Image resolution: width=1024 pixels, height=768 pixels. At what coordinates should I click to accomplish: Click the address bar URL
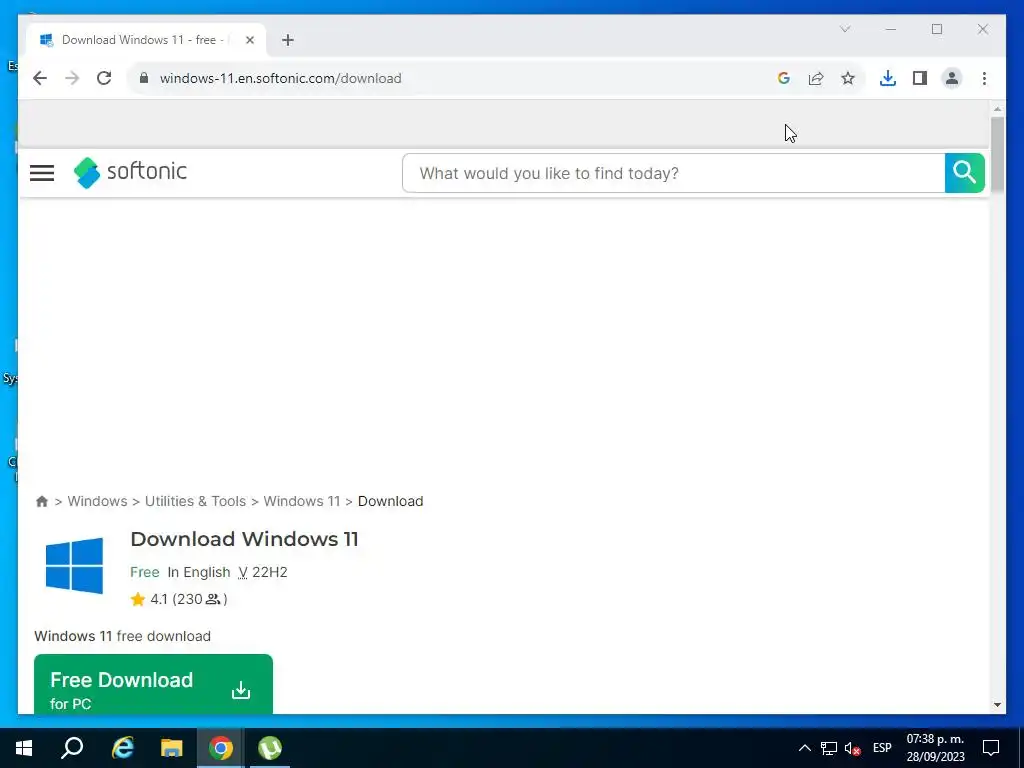pos(281,78)
